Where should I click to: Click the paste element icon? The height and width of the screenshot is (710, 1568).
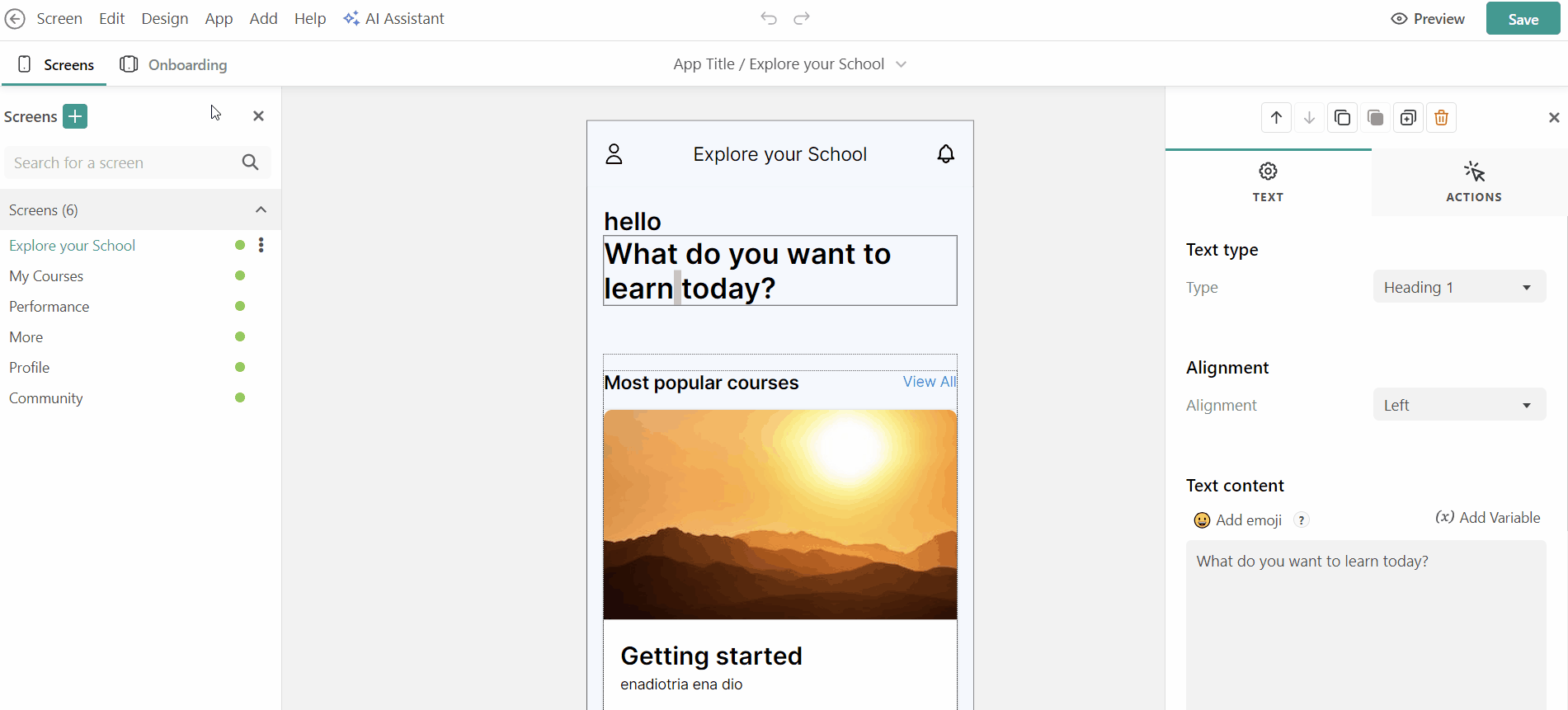coord(1375,118)
